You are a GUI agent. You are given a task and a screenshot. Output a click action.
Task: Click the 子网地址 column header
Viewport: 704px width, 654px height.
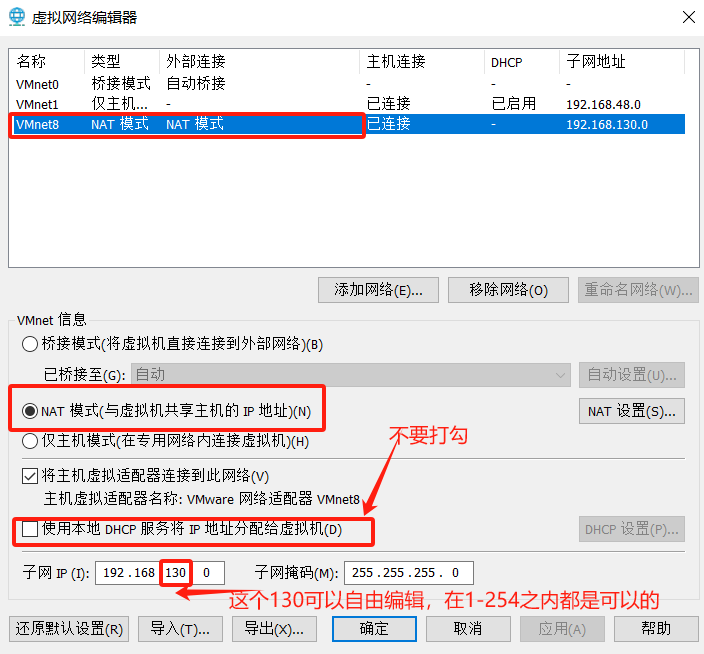pyautogui.click(x=622, y=61)
